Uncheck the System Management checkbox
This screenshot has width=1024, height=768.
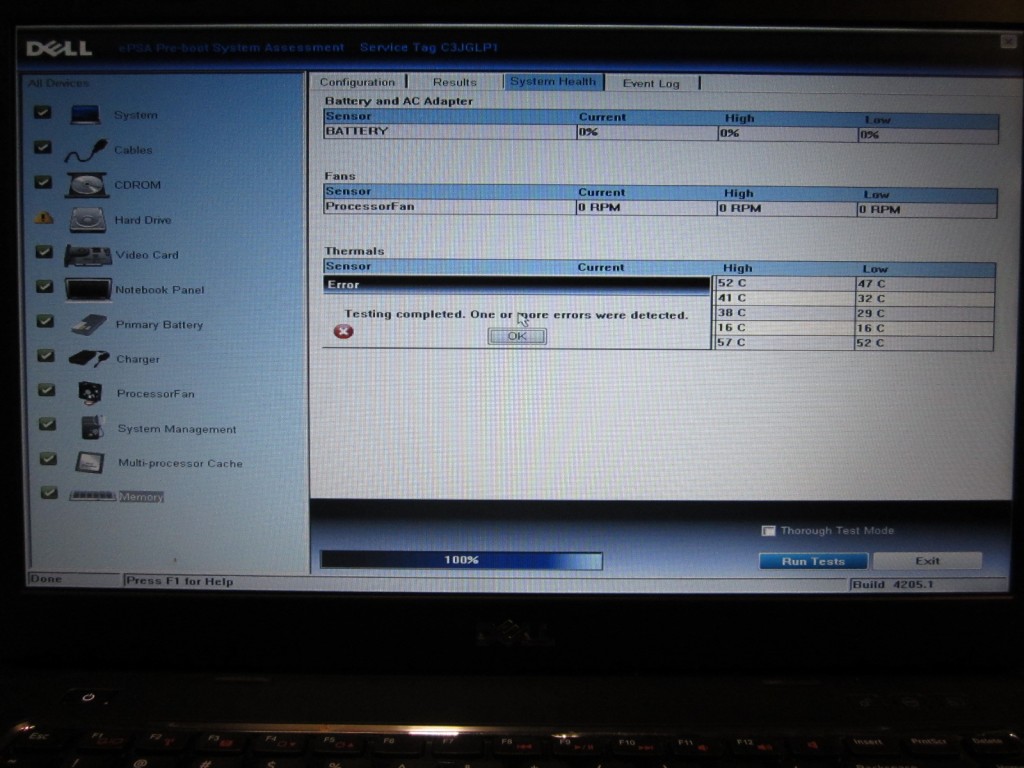pyautogui.click(x=48, y=424)
